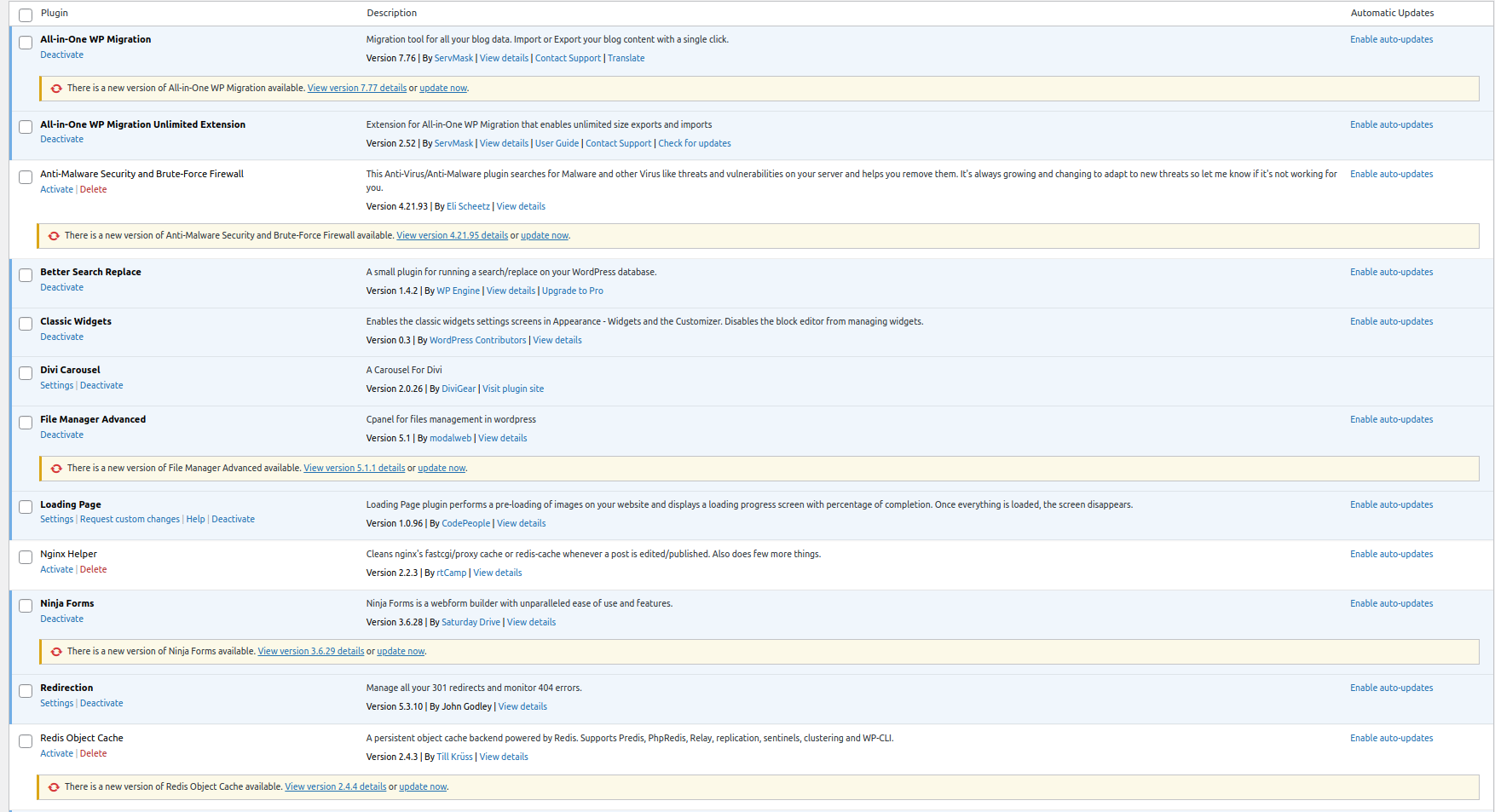Deactivate the Divi Carousel plugin
Image resolution: width=1495 pixels, height=812 pixels.
[101, 385]
